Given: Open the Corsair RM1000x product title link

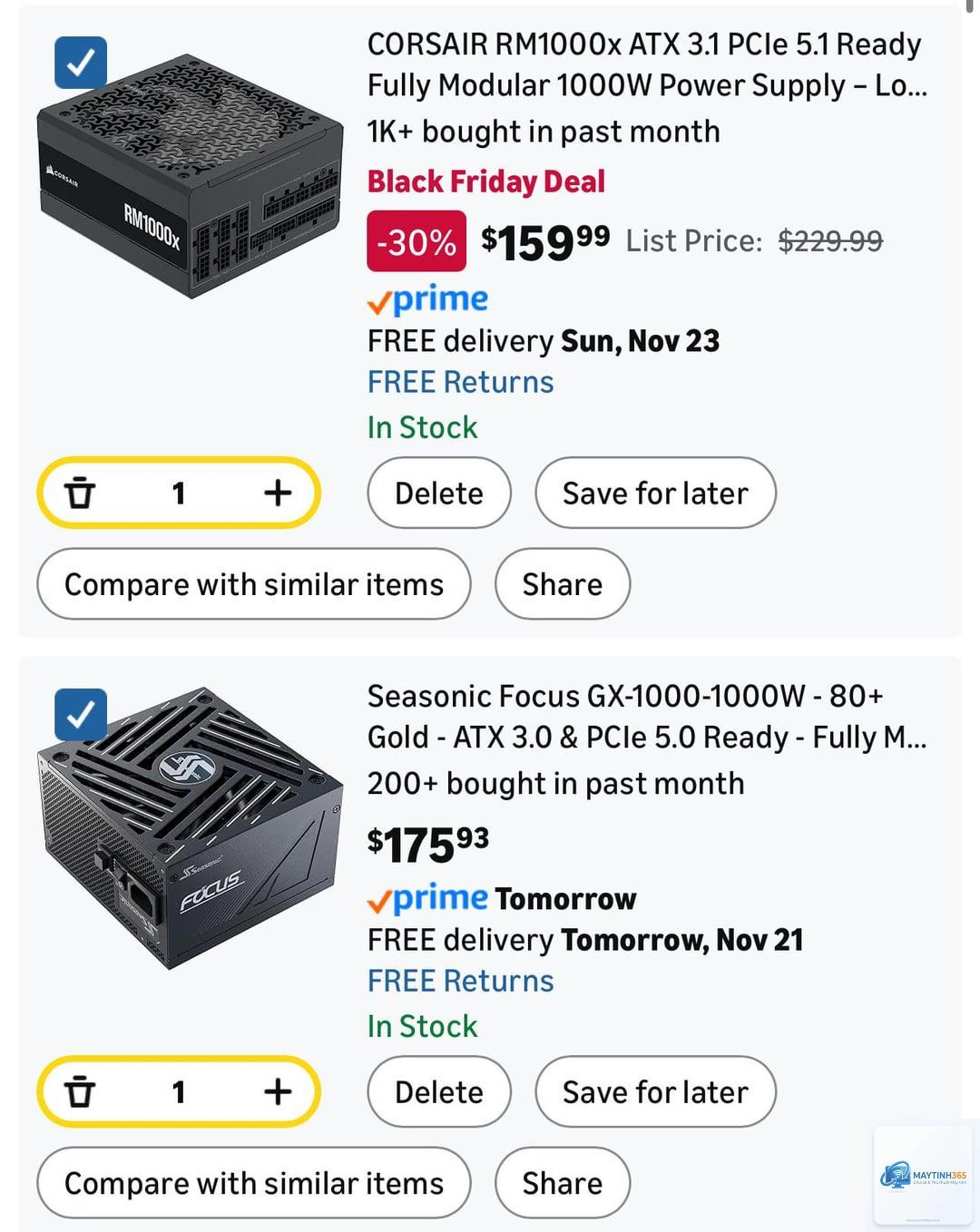Looking at the screenshot, I should click(x=646, y=64).
